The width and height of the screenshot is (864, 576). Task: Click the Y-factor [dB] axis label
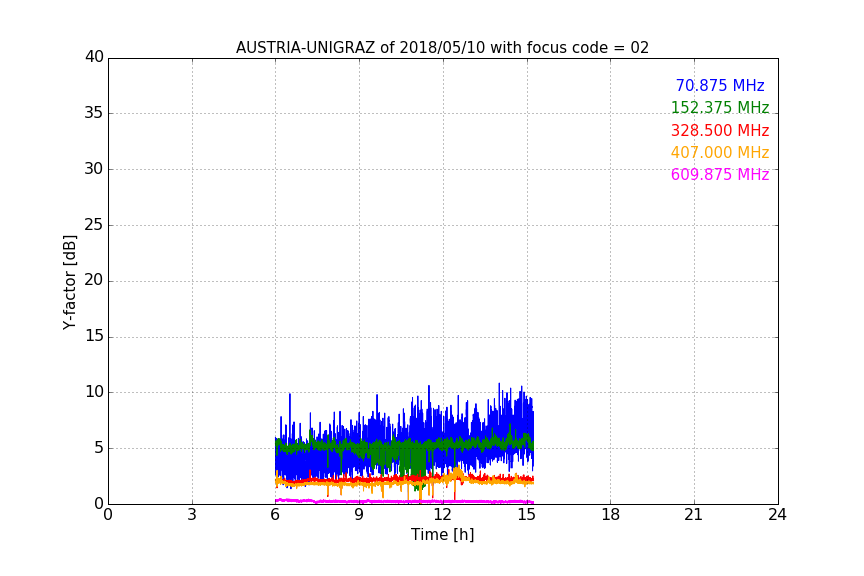click(69, 282)
